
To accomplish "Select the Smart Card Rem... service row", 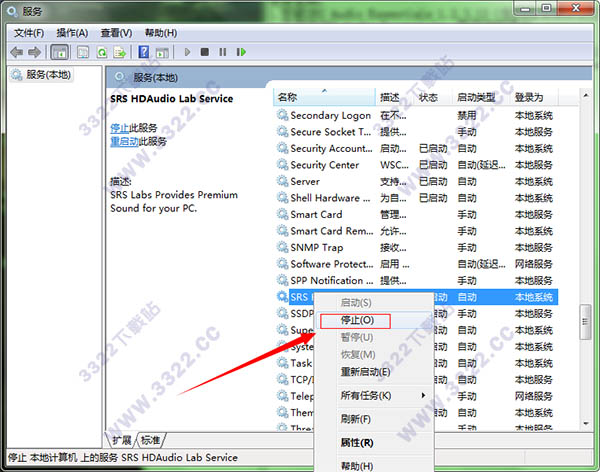I will click(415, 231).
